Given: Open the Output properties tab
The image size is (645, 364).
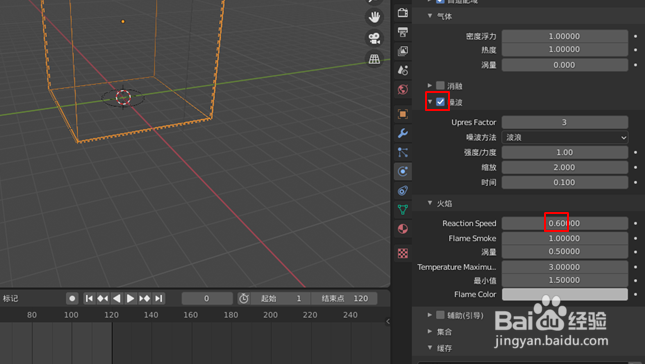Looking at the screenshot, I should 403,32.
